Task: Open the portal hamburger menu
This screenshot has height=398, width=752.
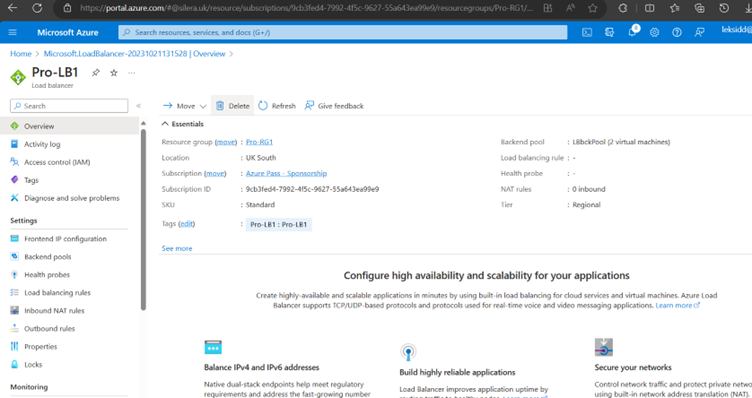Action: 12,32
